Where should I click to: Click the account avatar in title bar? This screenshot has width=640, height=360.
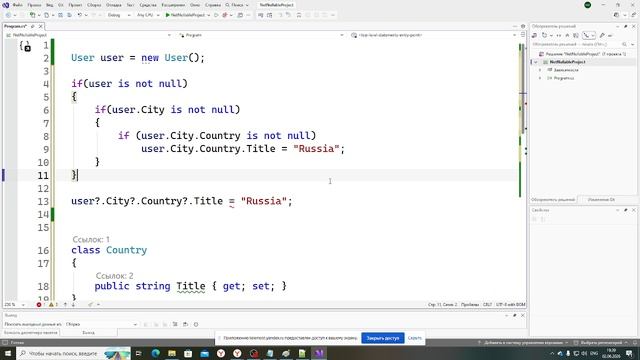click(x=588, y=5)
